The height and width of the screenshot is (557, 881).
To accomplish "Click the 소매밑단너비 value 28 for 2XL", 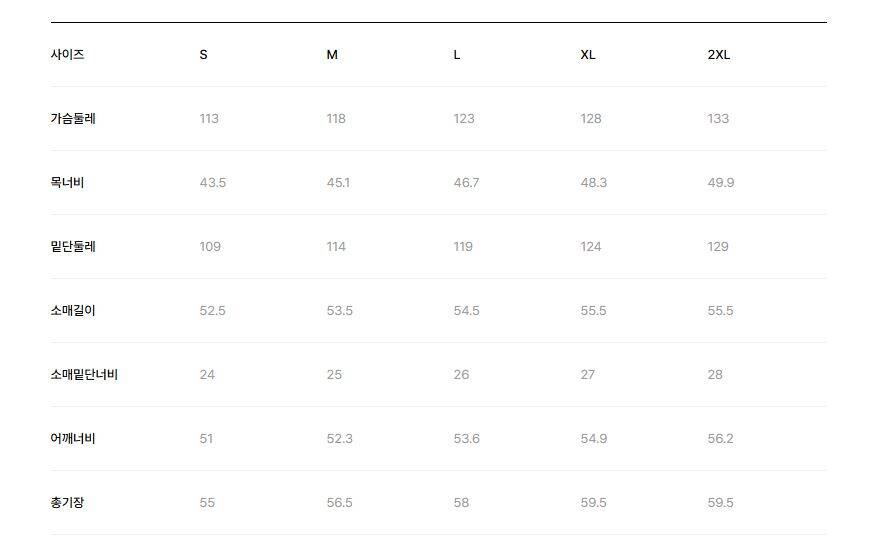I will pos(715,375).
